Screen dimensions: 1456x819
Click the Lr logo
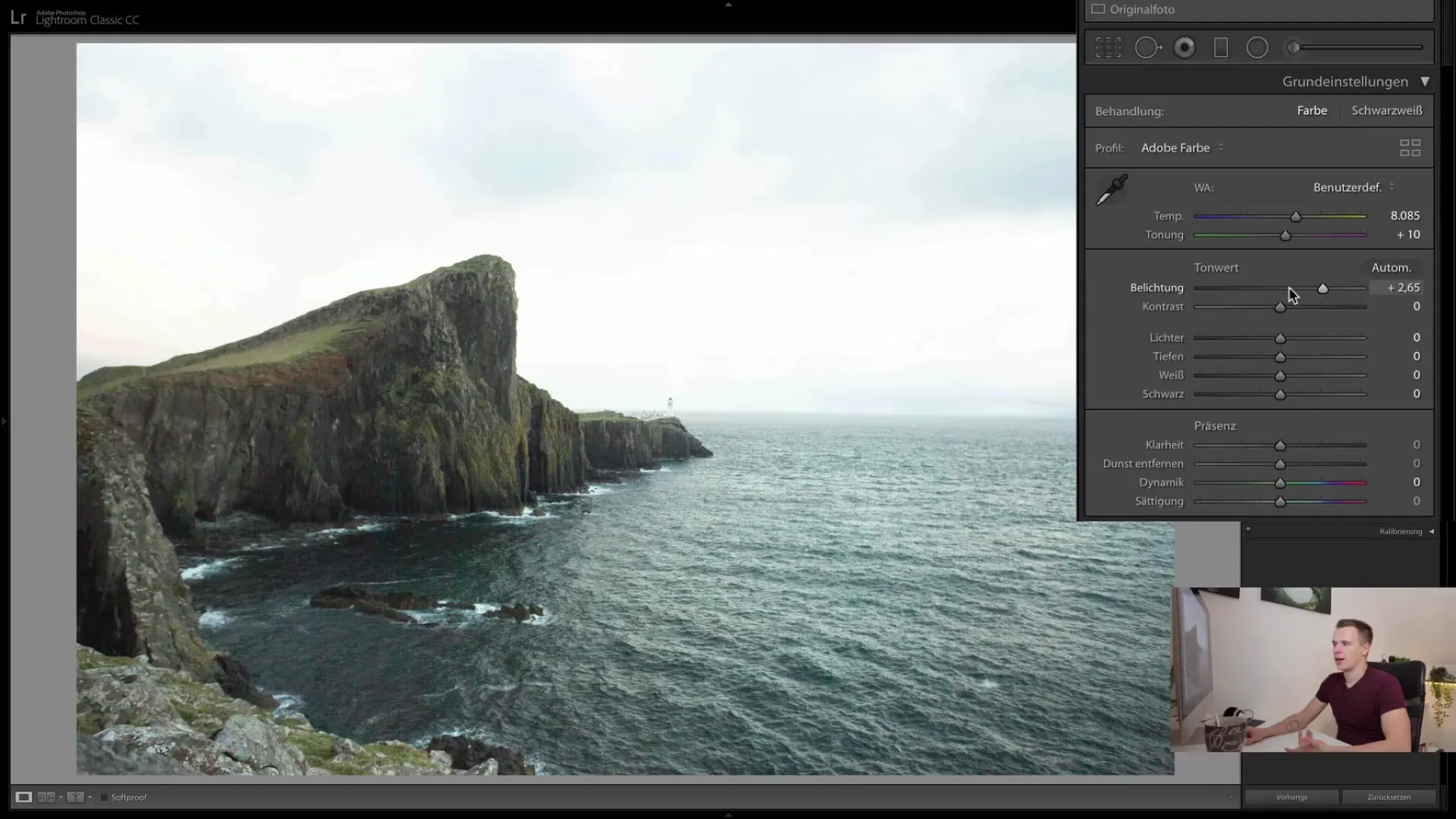pyautogui.click(x=18, y=17)
